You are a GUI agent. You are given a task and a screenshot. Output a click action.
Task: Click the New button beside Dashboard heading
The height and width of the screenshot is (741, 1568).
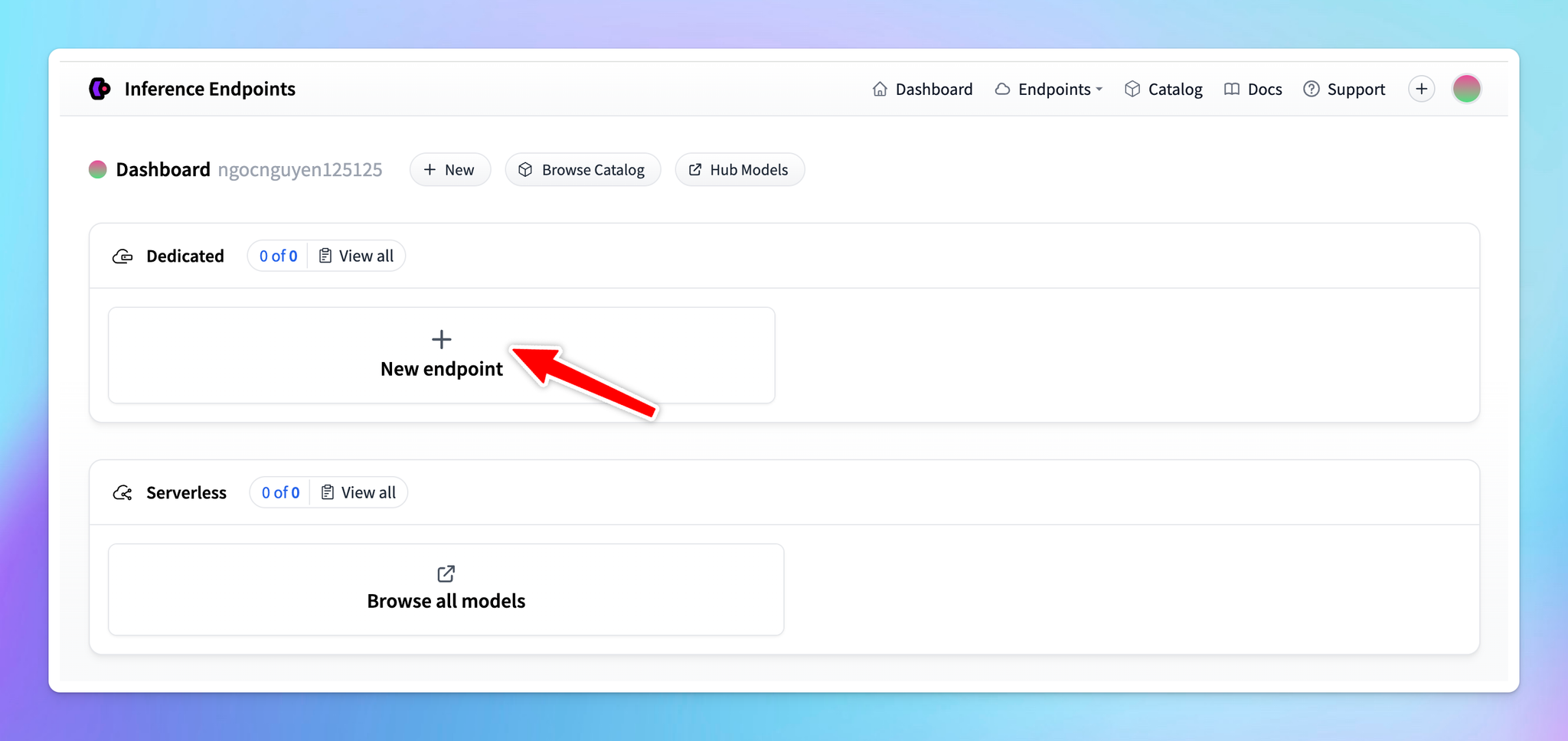(x=450, y=170)
